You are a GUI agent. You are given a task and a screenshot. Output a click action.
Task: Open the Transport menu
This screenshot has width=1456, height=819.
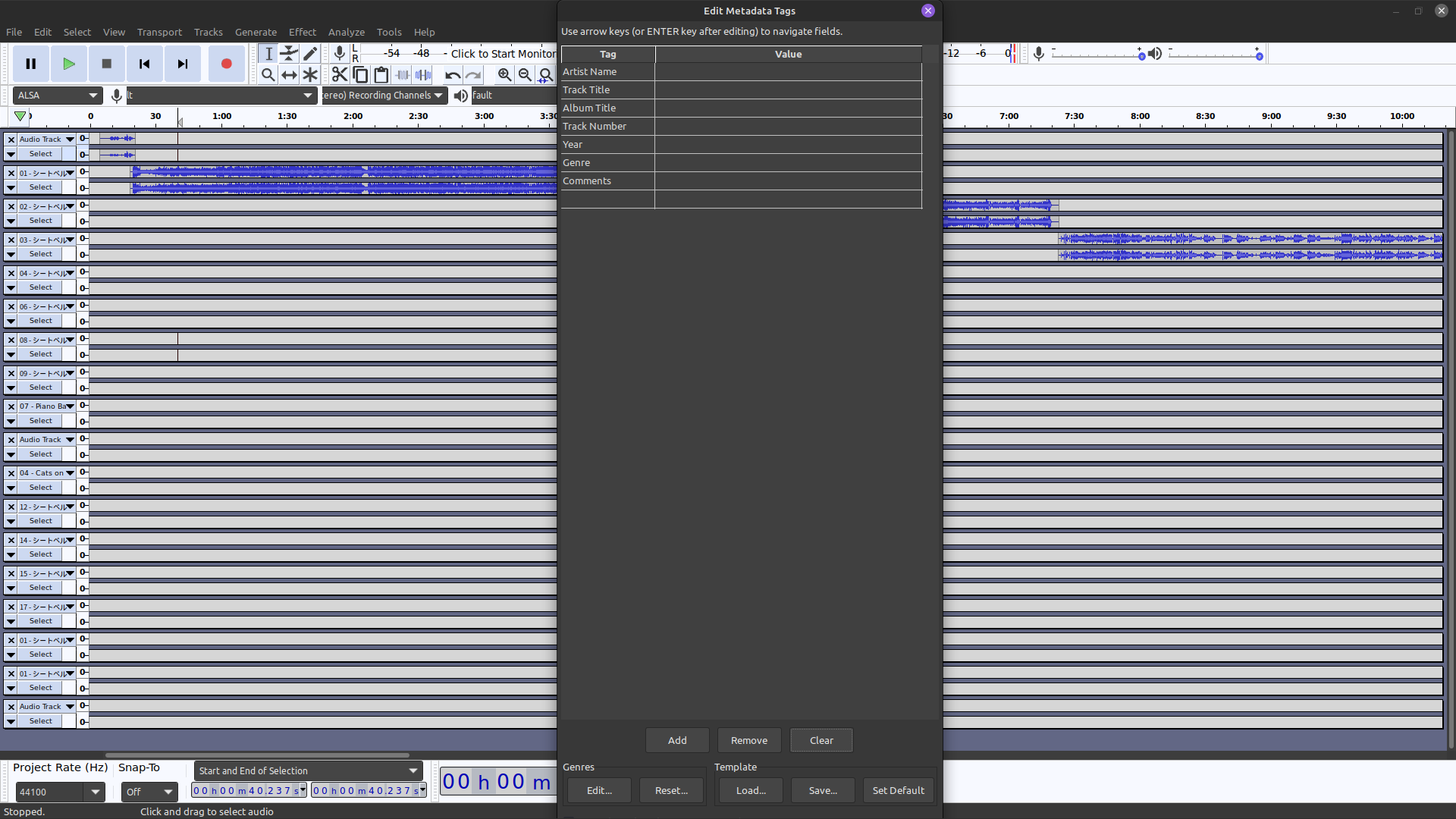click(159, 32)
